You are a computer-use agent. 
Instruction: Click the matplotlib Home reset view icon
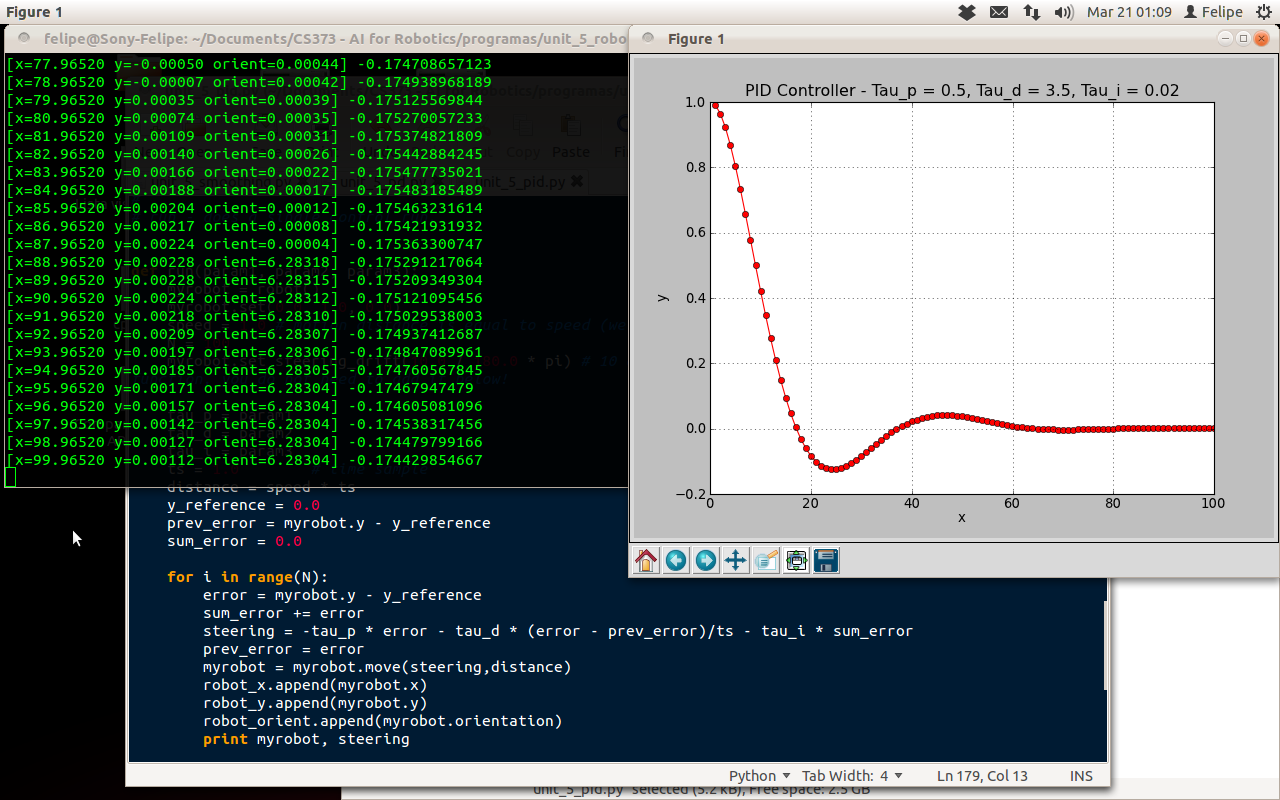(647, 561)
